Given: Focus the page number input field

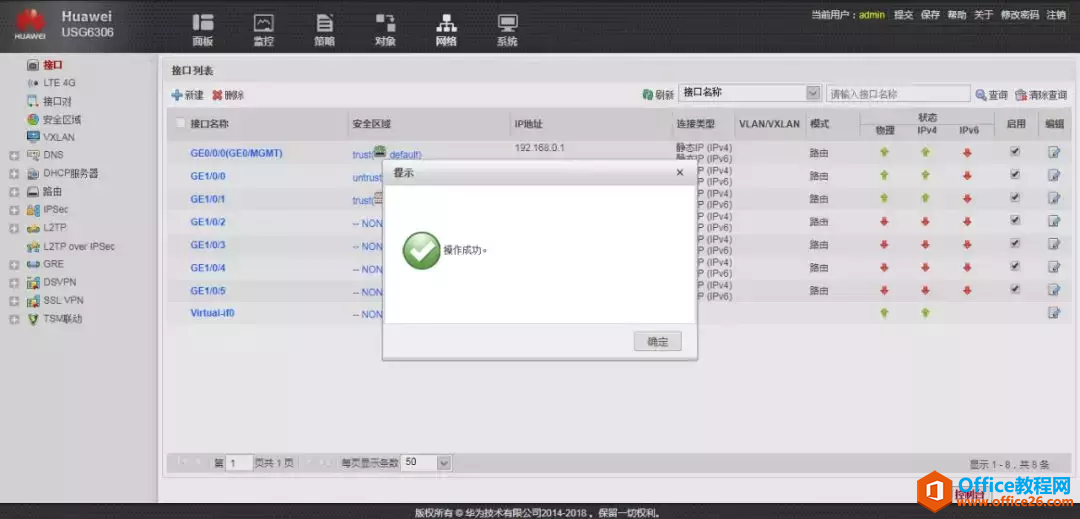Looking at the screenshot, I should [239, 463].
